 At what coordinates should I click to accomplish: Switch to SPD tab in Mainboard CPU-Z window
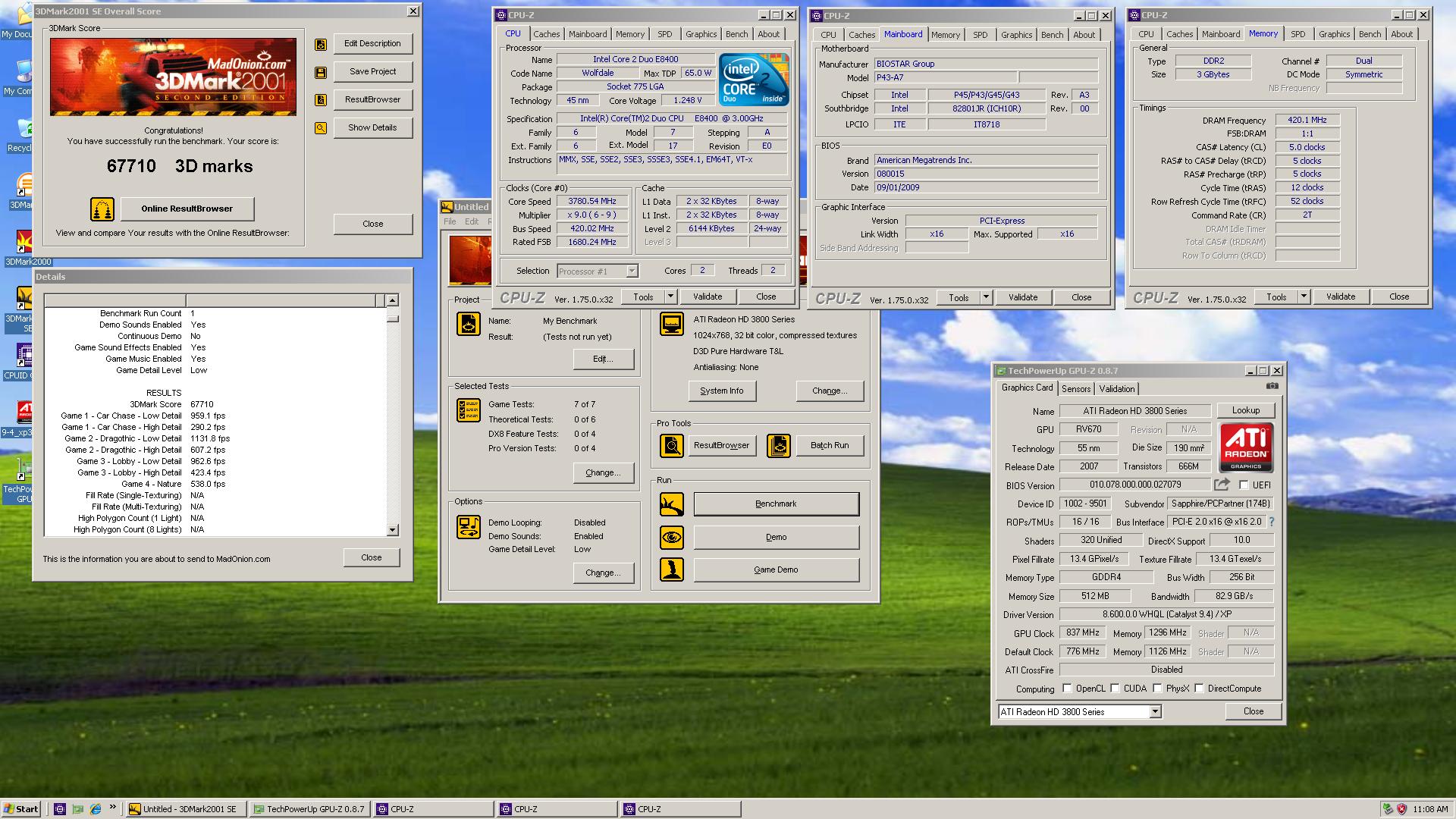tap(981, 35)
